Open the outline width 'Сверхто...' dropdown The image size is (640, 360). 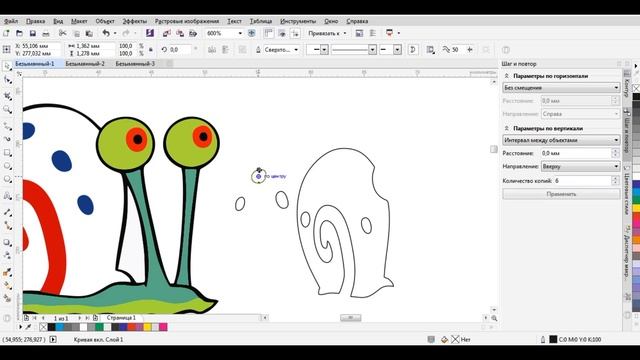coord(296,49)
